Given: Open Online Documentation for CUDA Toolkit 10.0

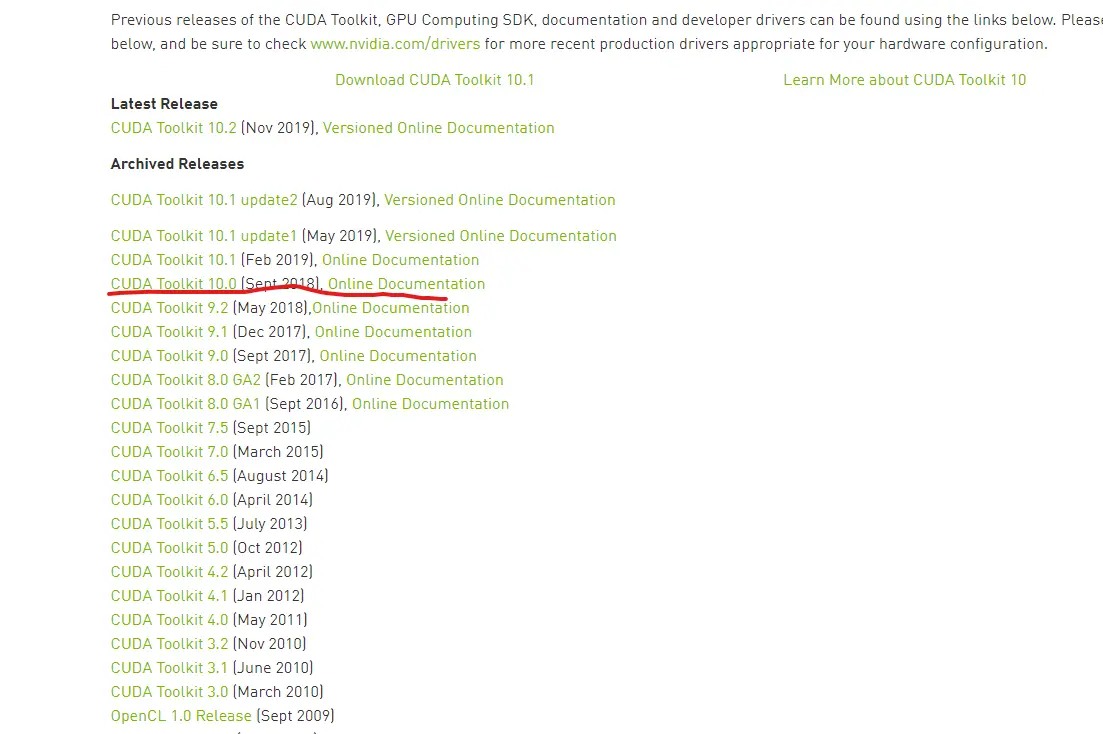Looking at the screenshot, I should [407, 284].
